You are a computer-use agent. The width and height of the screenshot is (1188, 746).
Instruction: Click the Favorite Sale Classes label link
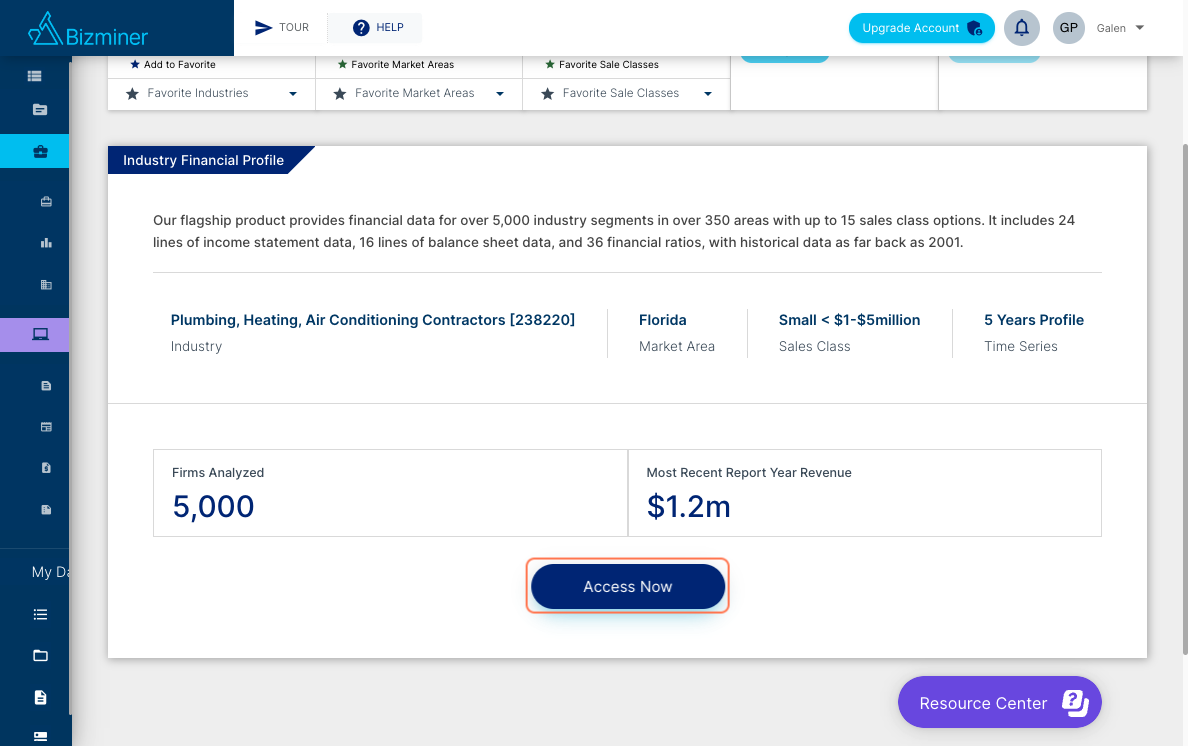point(602,64)
